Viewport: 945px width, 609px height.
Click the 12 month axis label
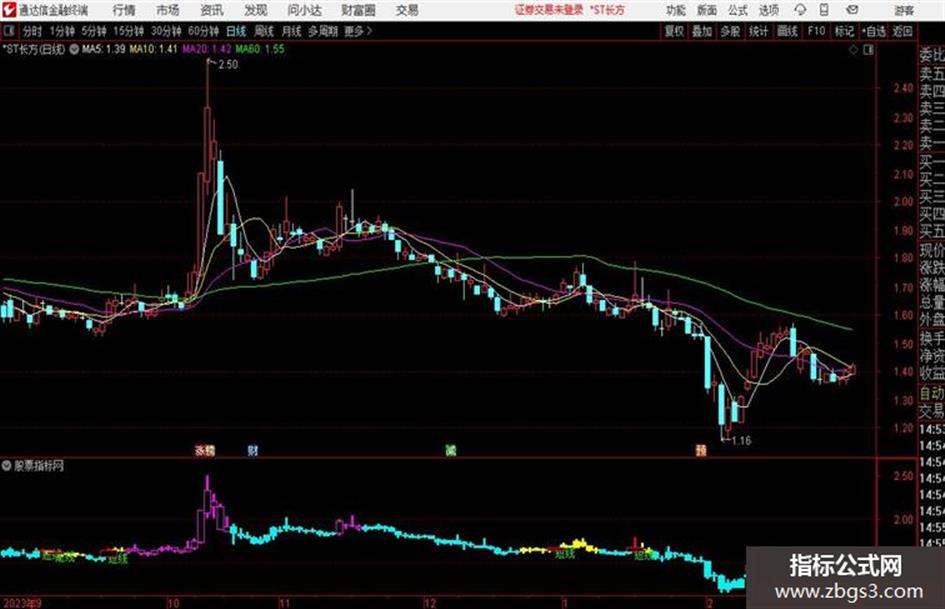[429, 603]
